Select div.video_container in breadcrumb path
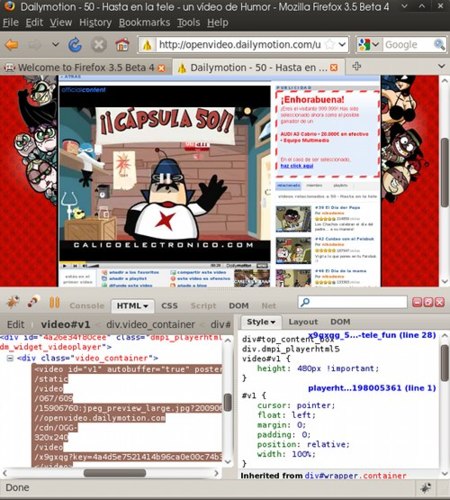The image size is (450, 500). [151, 324]
